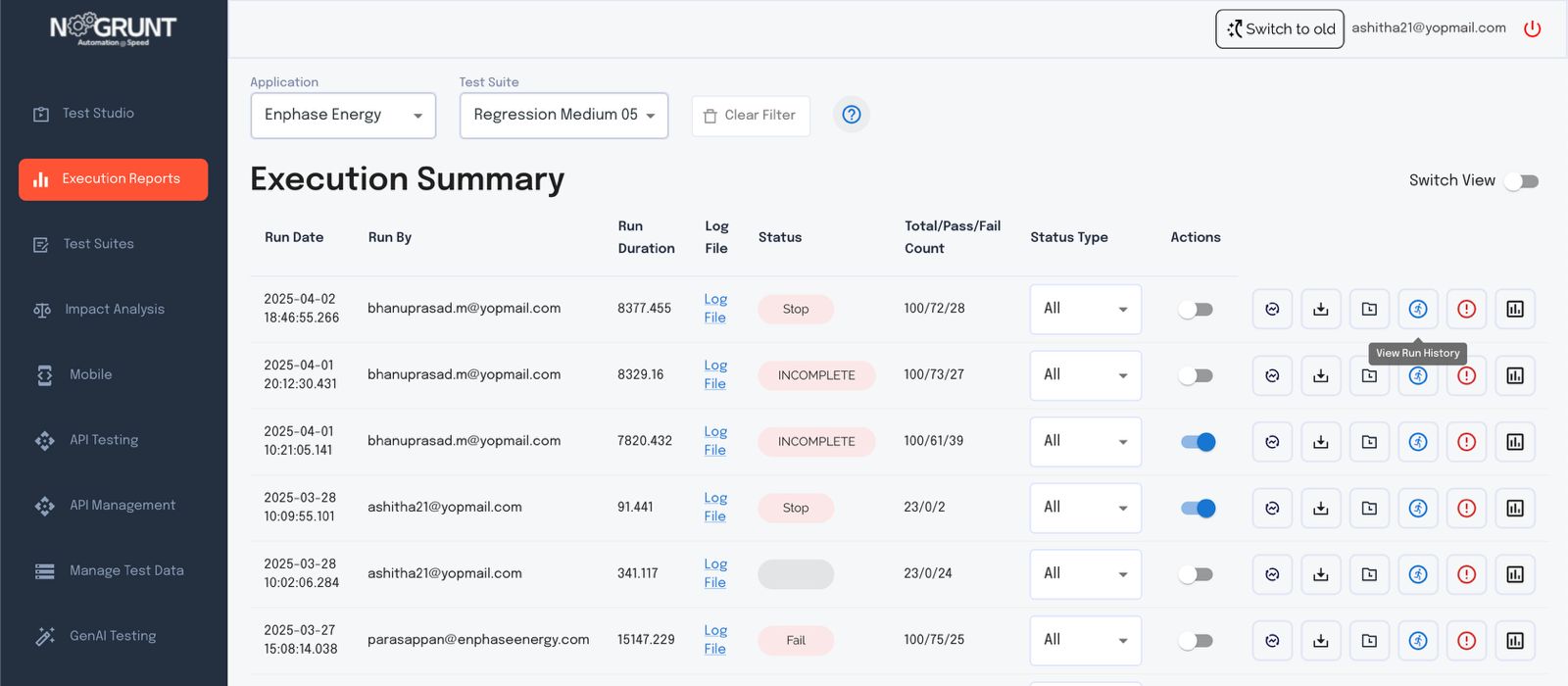Click the download icon in the 2025-04-02 row
Screen dimensions: 1568x686
1321,309
